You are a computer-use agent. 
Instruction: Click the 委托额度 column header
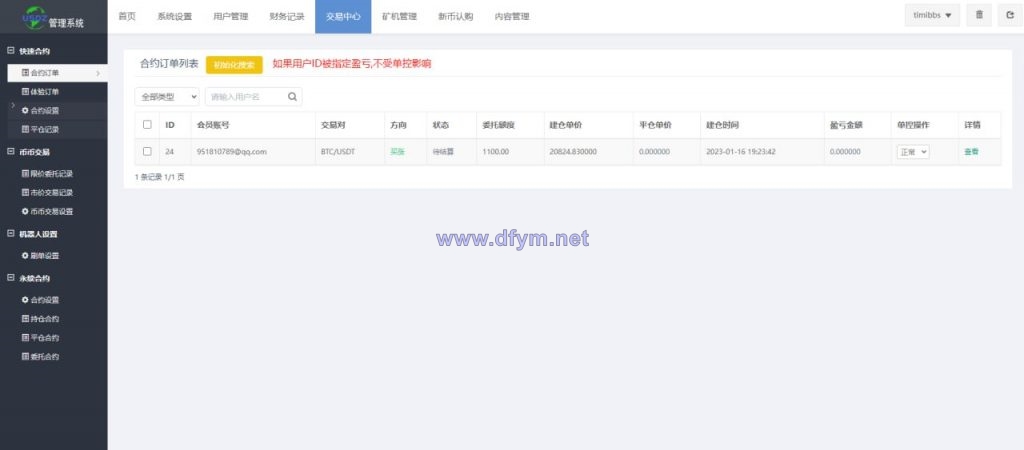[498, 125]
